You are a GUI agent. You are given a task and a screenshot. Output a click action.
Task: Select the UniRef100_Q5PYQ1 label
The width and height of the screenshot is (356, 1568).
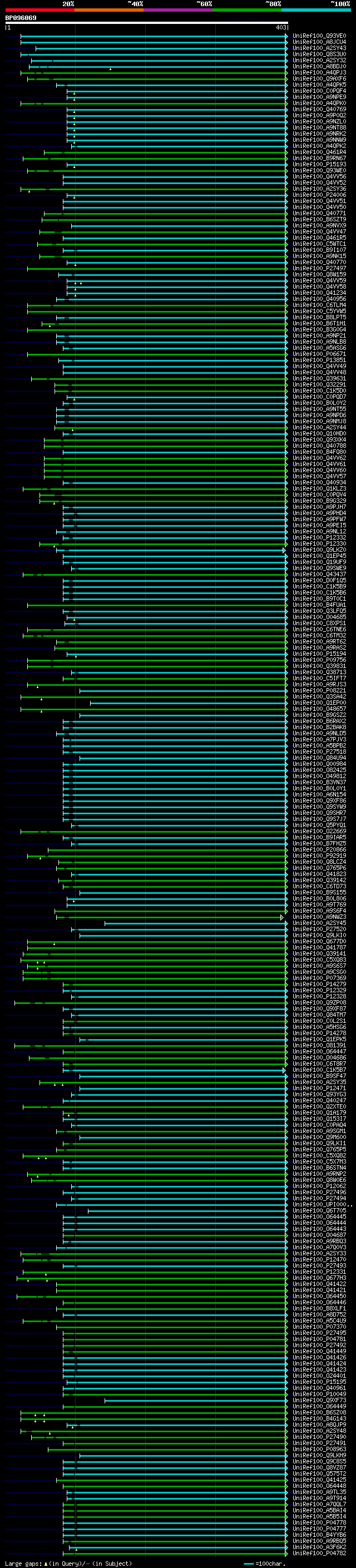[319, 825]
